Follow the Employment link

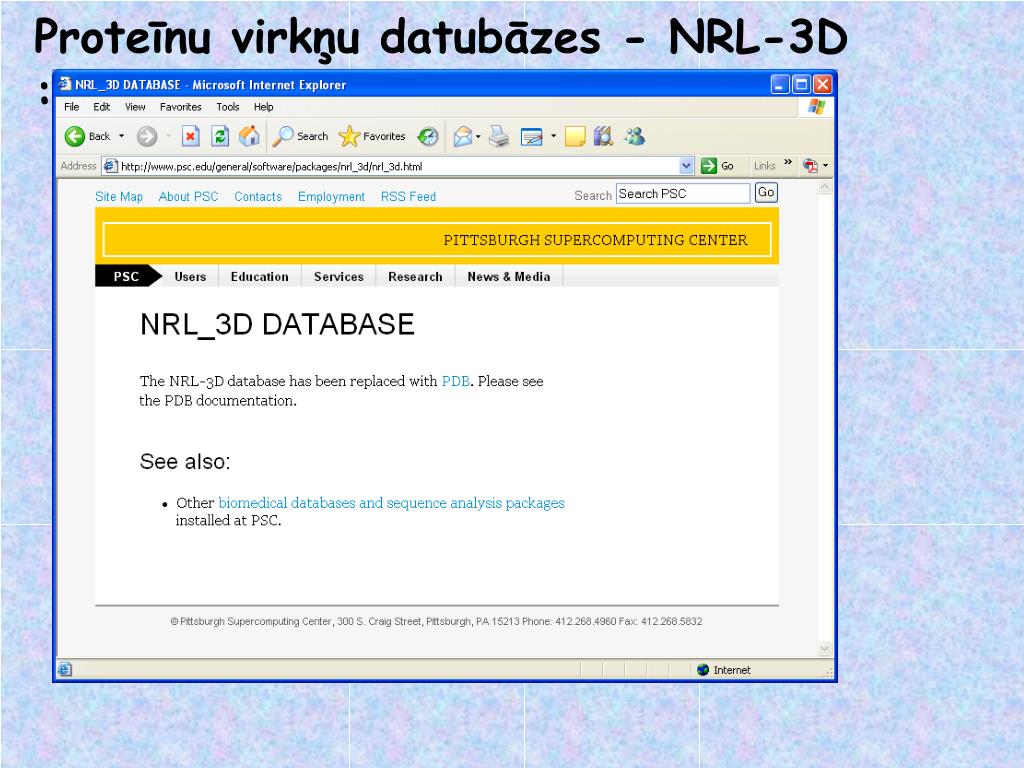pyautogui.click(x=331, y=197)
